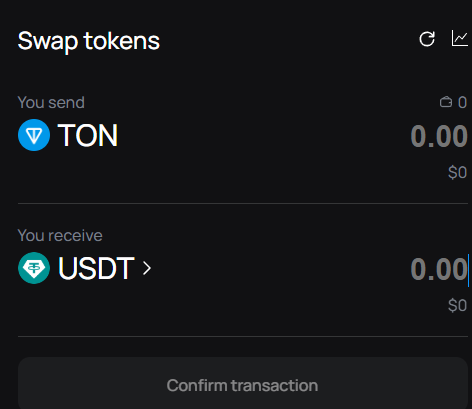This screenshot has width=472, height=409.
Task: Open the TON send token selector
Action: click(68, 135)
